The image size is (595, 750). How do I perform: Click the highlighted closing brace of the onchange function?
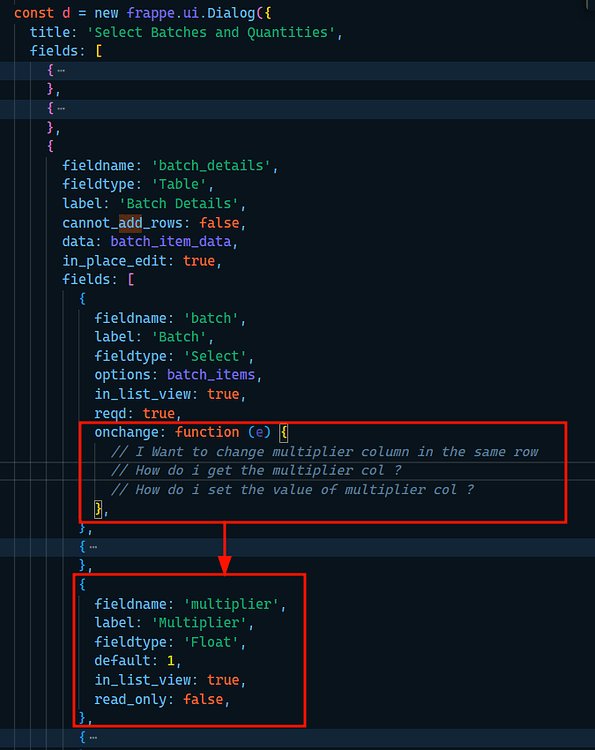pos(98,509)
